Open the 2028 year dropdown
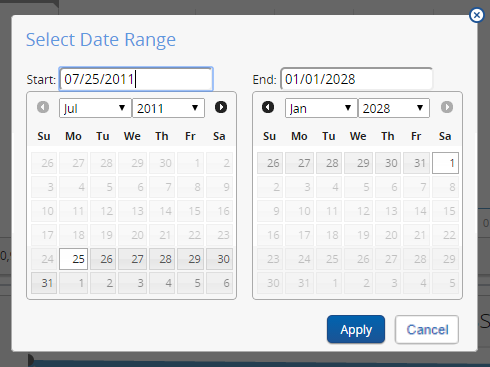Screen dimensions: 490x367 (394, 108)
